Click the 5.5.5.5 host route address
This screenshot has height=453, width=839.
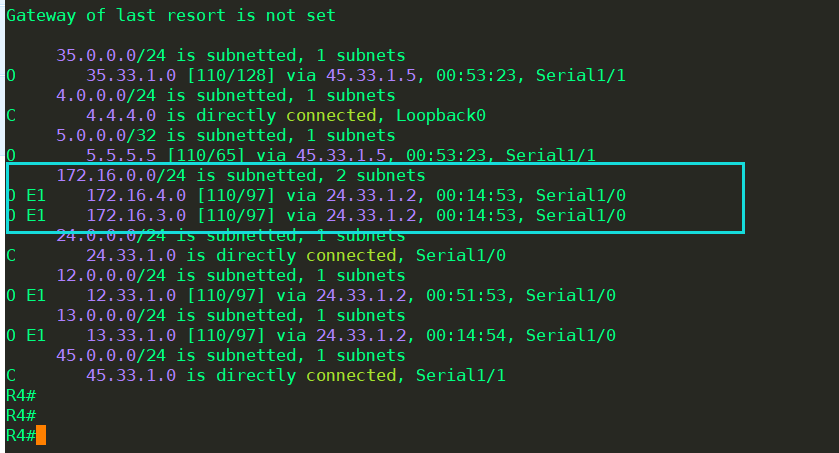(x=121, y=155)
